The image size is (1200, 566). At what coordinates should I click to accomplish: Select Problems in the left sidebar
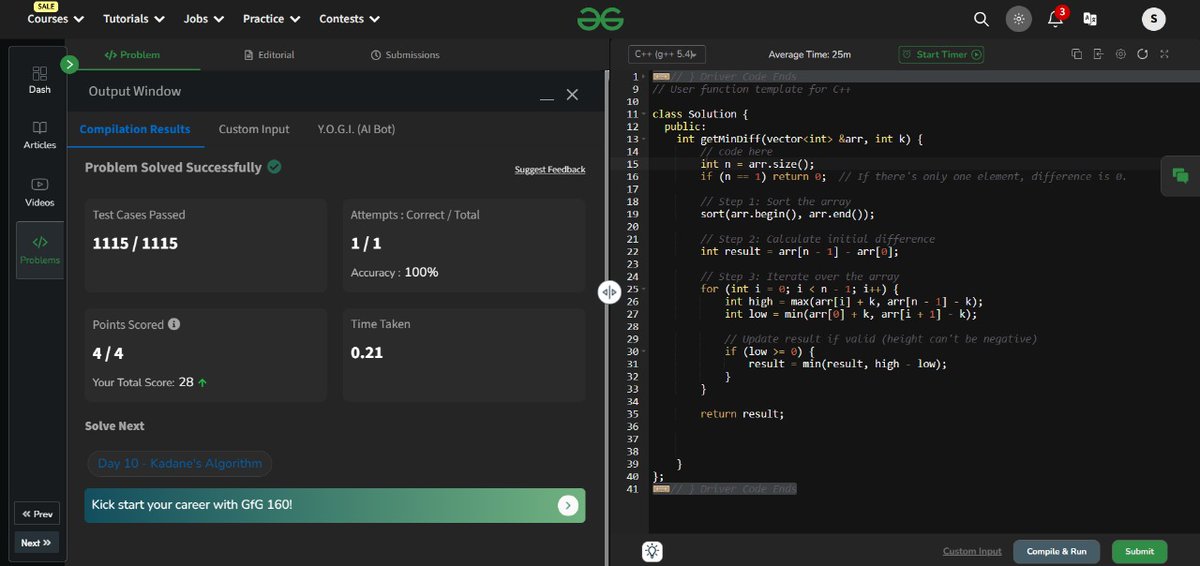click(x=39, y=250)
